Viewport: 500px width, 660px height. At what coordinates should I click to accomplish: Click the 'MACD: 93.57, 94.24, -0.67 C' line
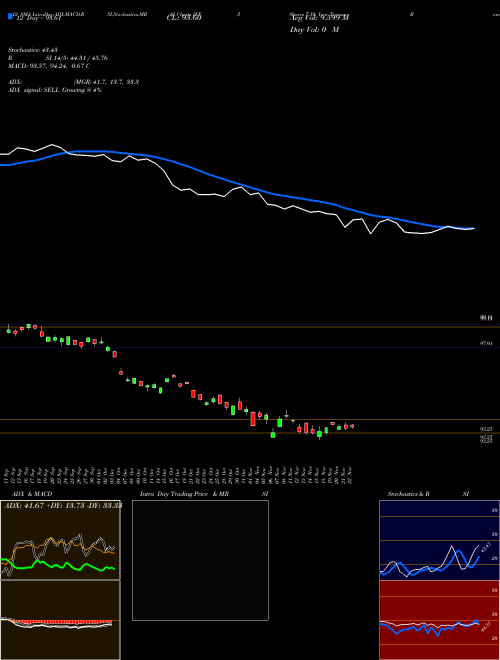[49, 66]
